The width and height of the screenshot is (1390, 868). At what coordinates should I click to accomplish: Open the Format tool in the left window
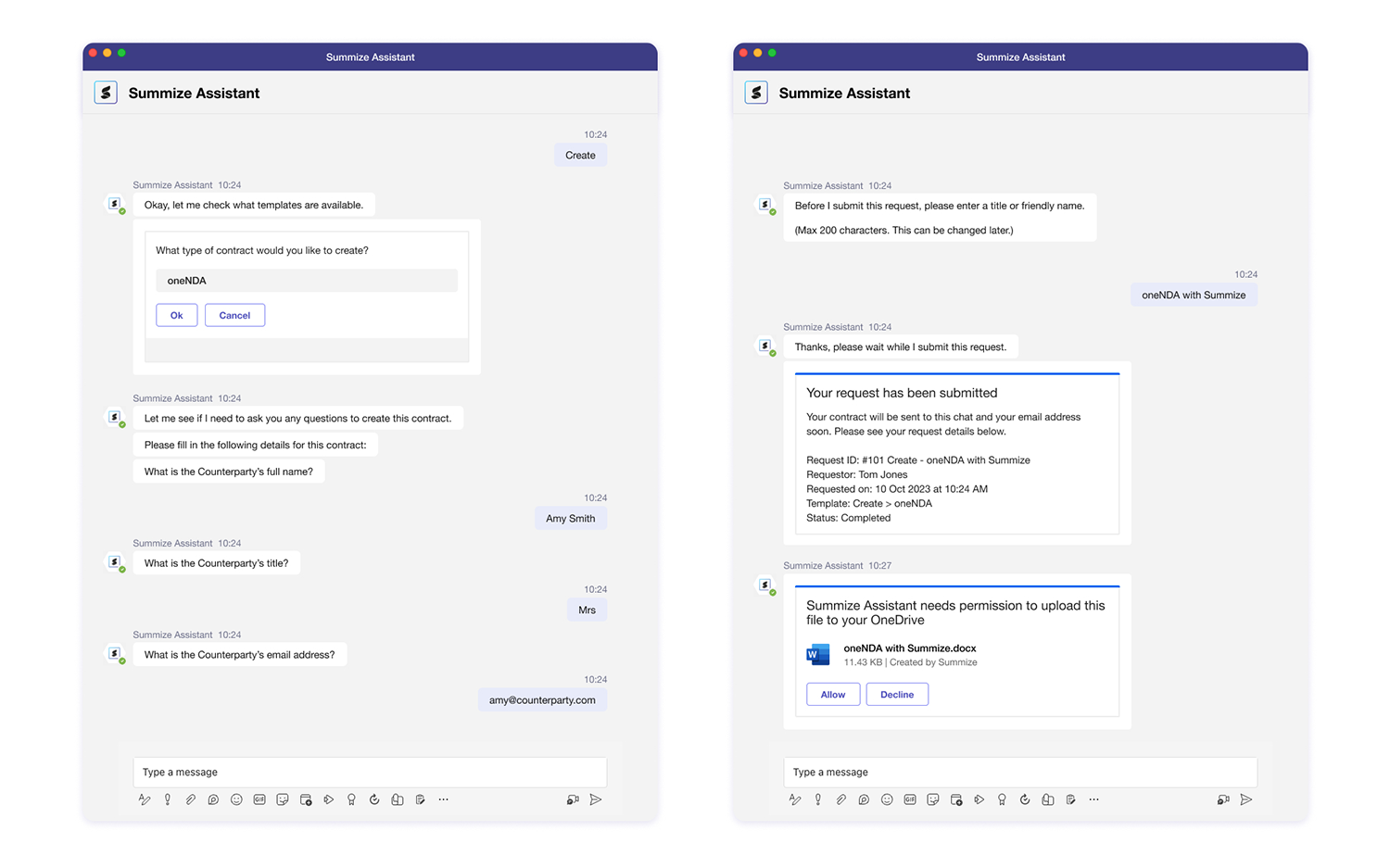coord(145,799)
